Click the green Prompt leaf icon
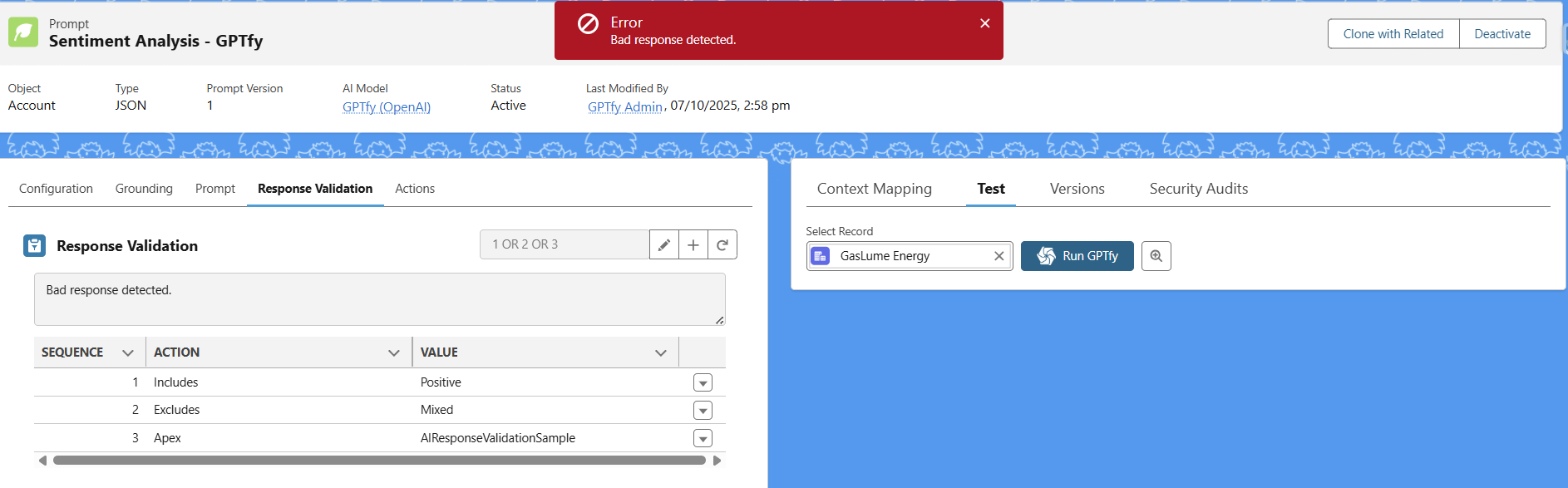This screenshot has height=488, width=1568. (x=23, y=32)
